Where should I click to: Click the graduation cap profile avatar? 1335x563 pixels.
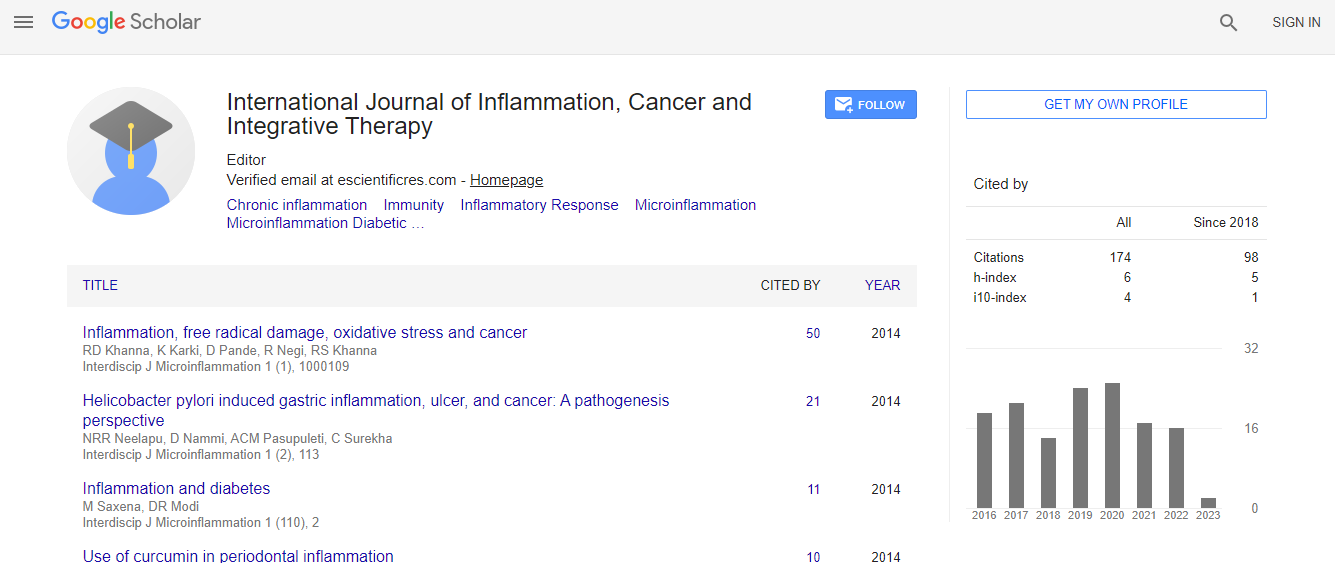[x=131, y=151]
